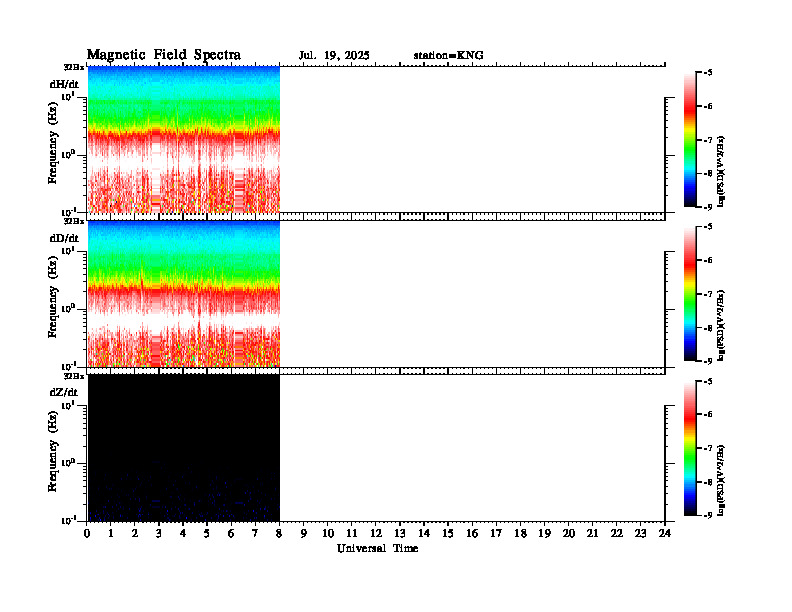The height and width of the screenshot is (612, 792).
Task: Click the "dZ/dt" panel label
Action: point(64,392)
